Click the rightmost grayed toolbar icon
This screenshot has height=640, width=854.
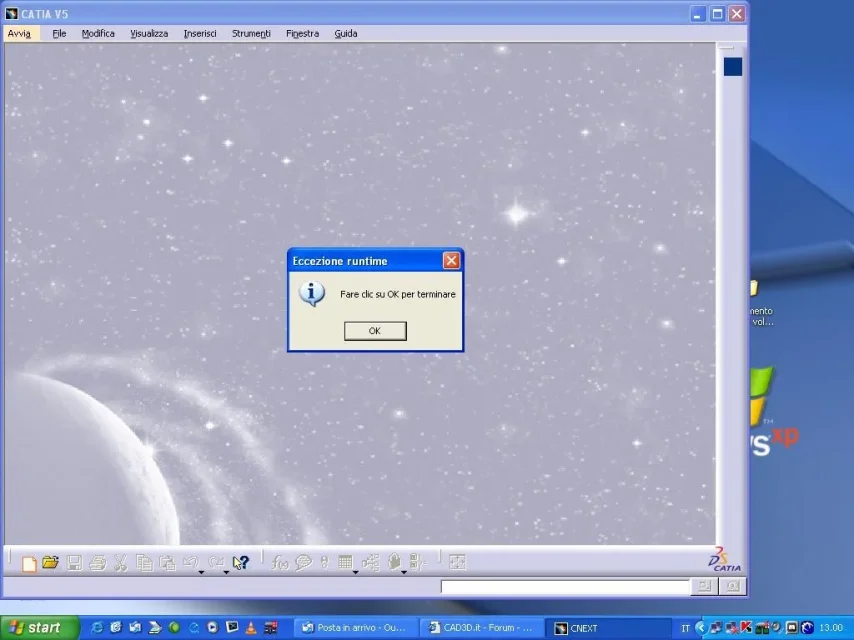tap(457, 562)
